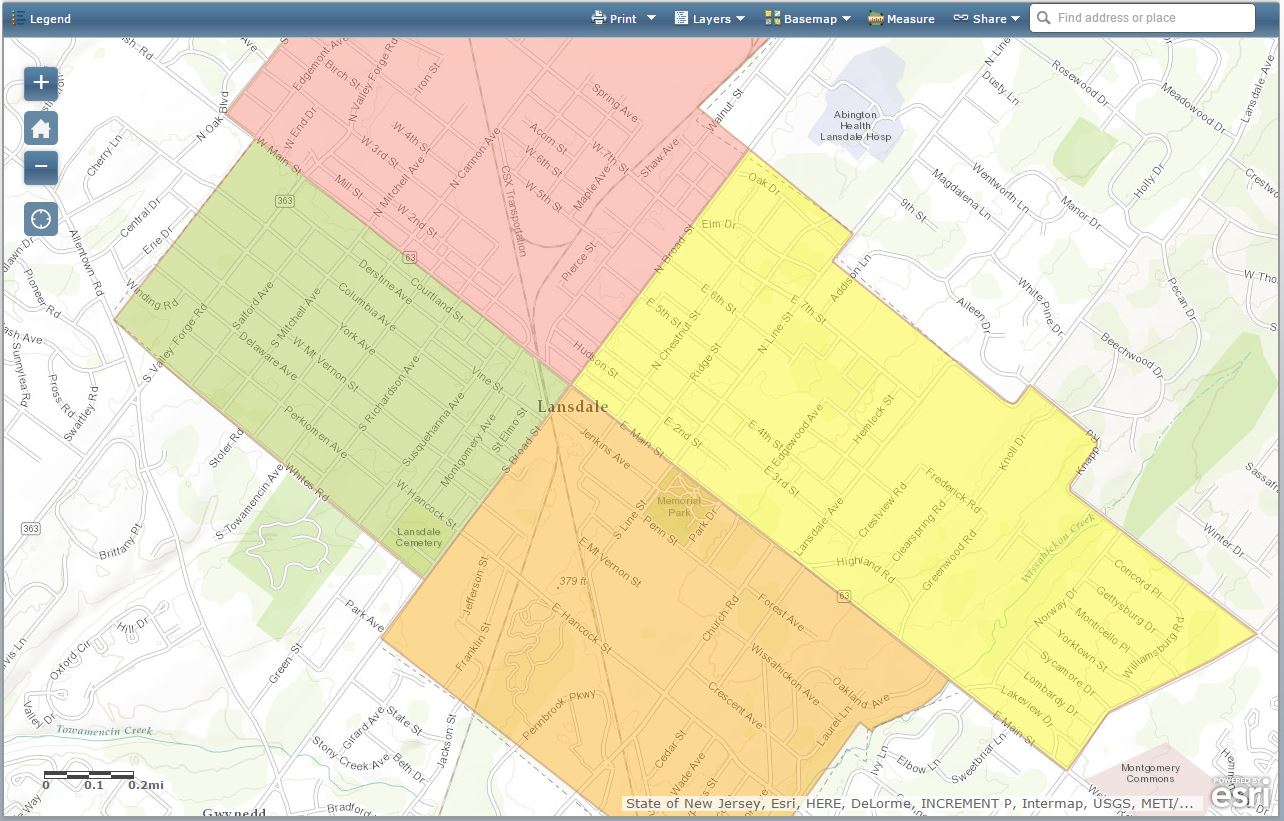Click the Forest Ave street label
The image size is (1284, 821).
(x=781, y=612)
